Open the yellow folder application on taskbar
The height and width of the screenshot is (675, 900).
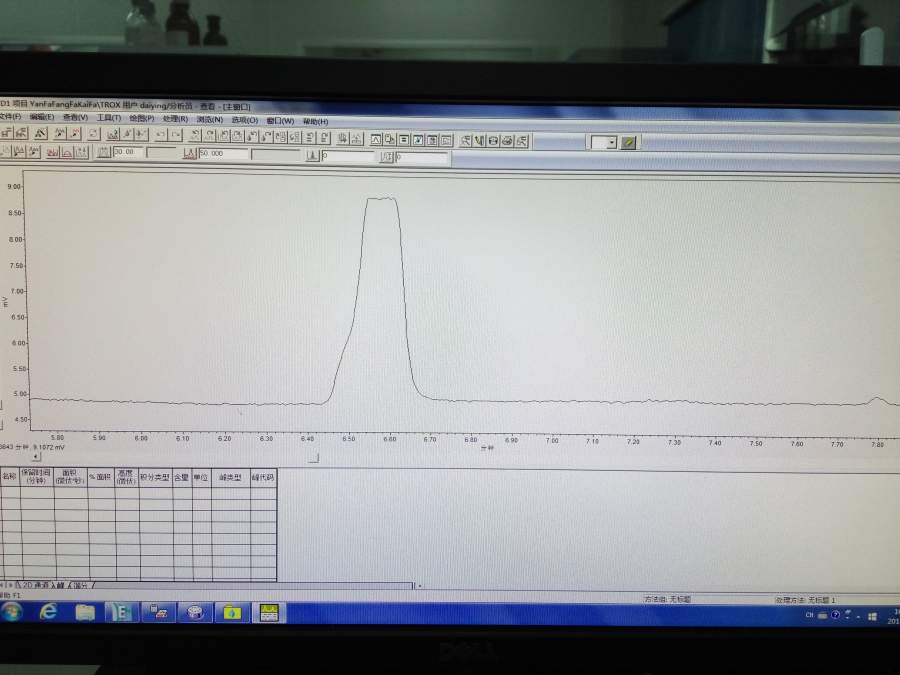tap(231, 613)
